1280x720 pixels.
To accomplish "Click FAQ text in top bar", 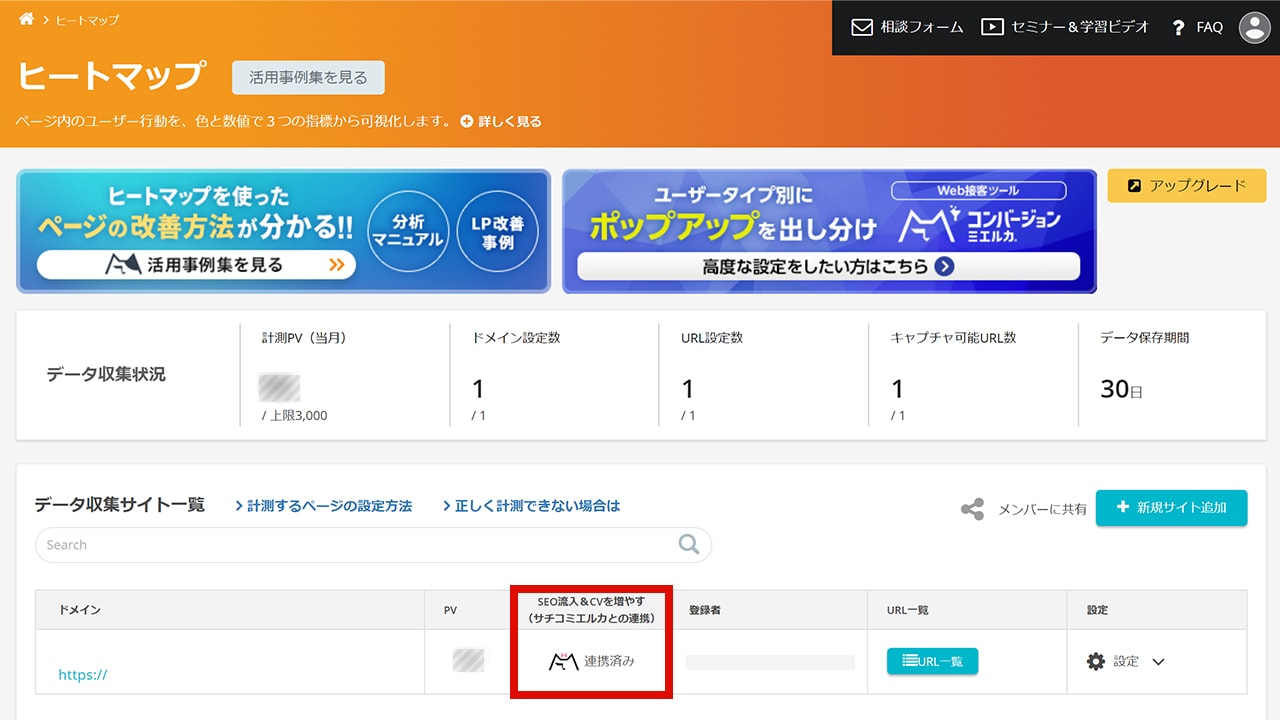I will coord(1210,27).
